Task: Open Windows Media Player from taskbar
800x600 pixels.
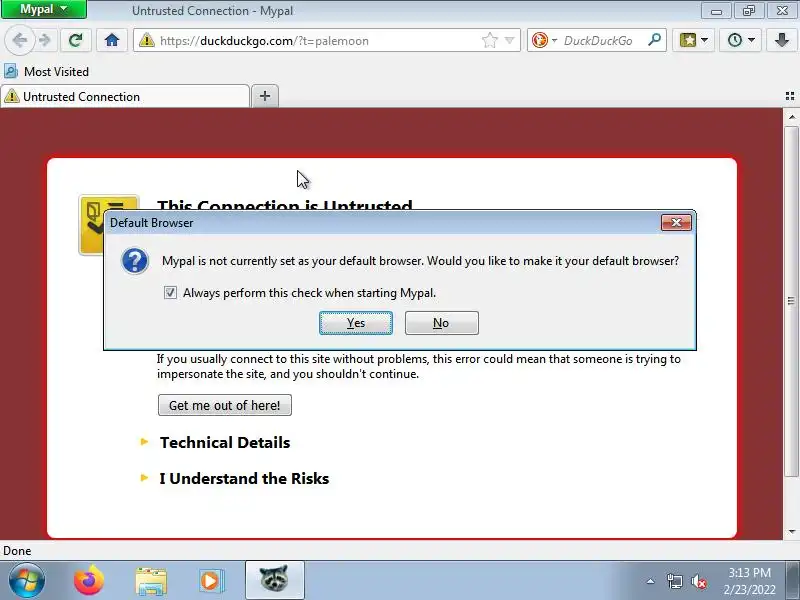Action: tap(211, 581)
